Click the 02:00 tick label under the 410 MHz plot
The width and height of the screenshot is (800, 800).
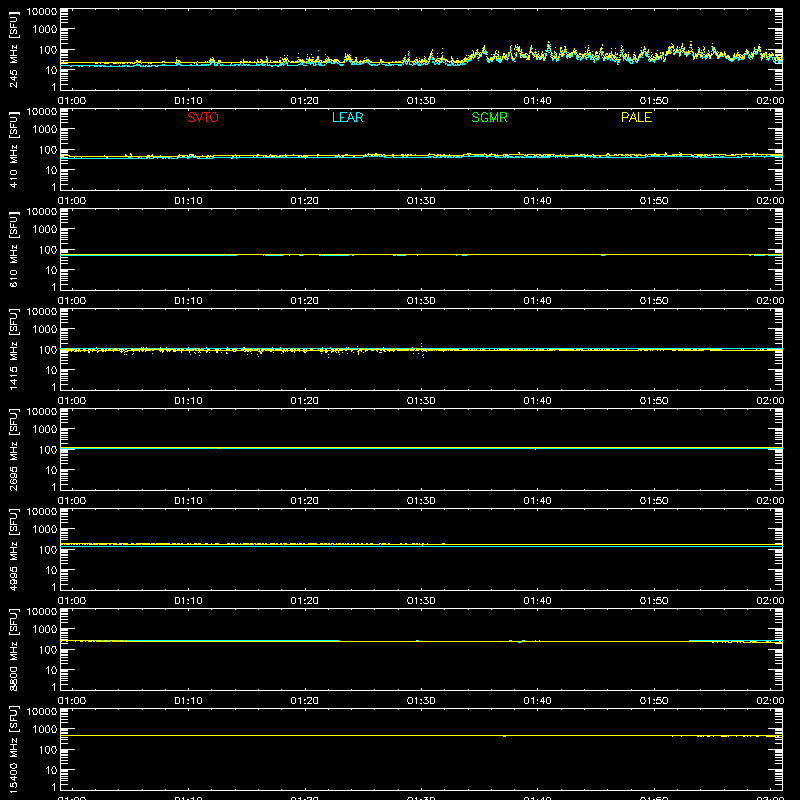(770, 201)
